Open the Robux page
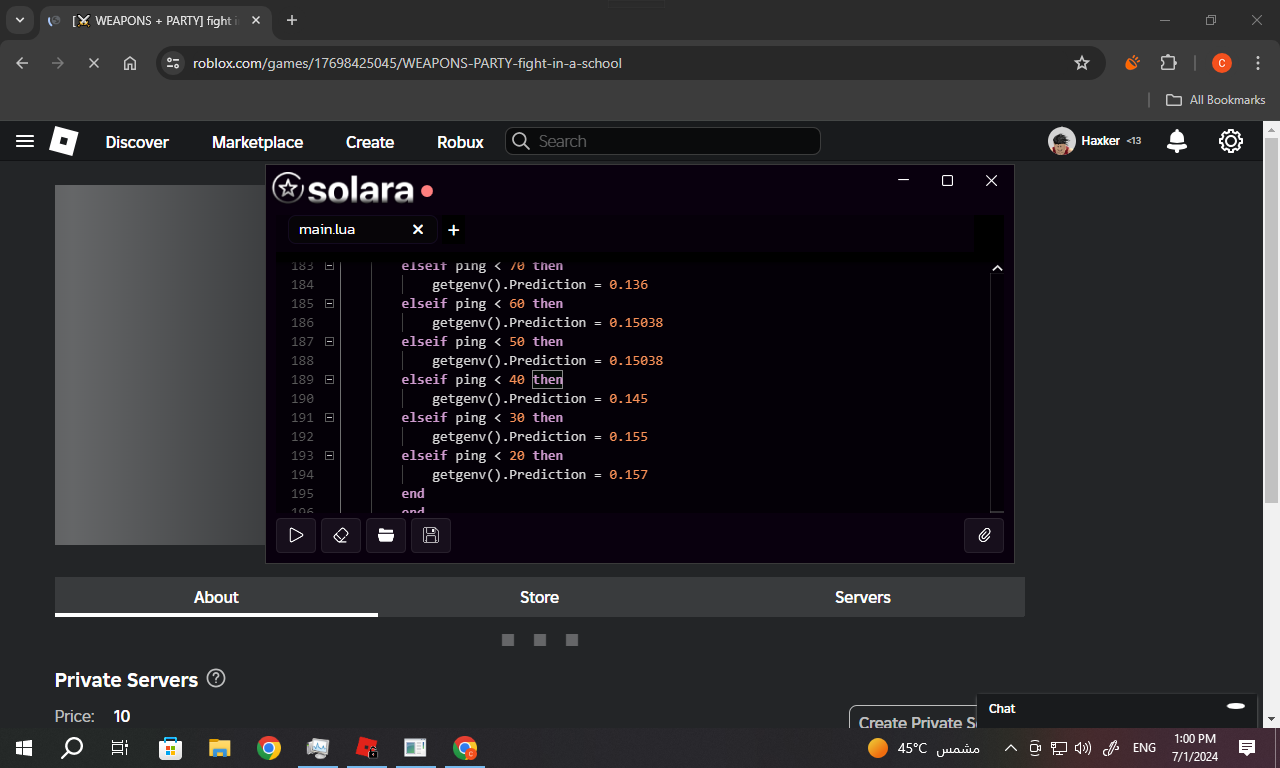This screenshot has width=1280, height=768. (460, 142)
